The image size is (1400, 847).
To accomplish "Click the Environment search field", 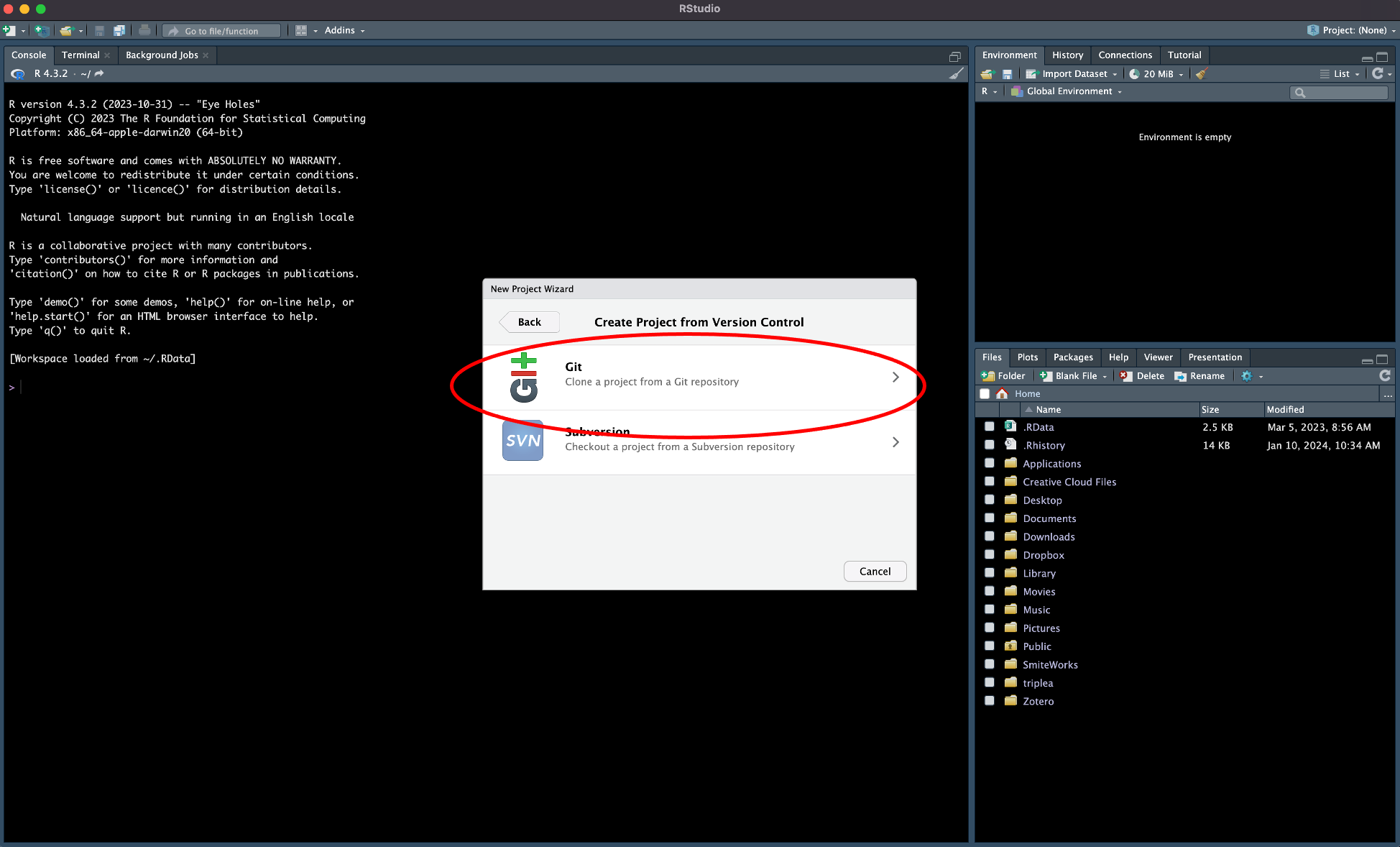I will coord(1340,92).
